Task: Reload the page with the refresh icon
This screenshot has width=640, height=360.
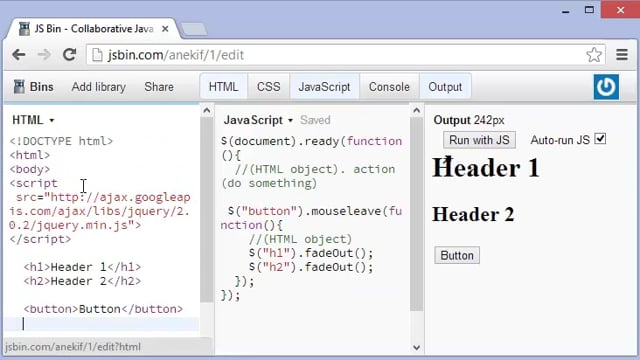Action: [x=69, y=55]
